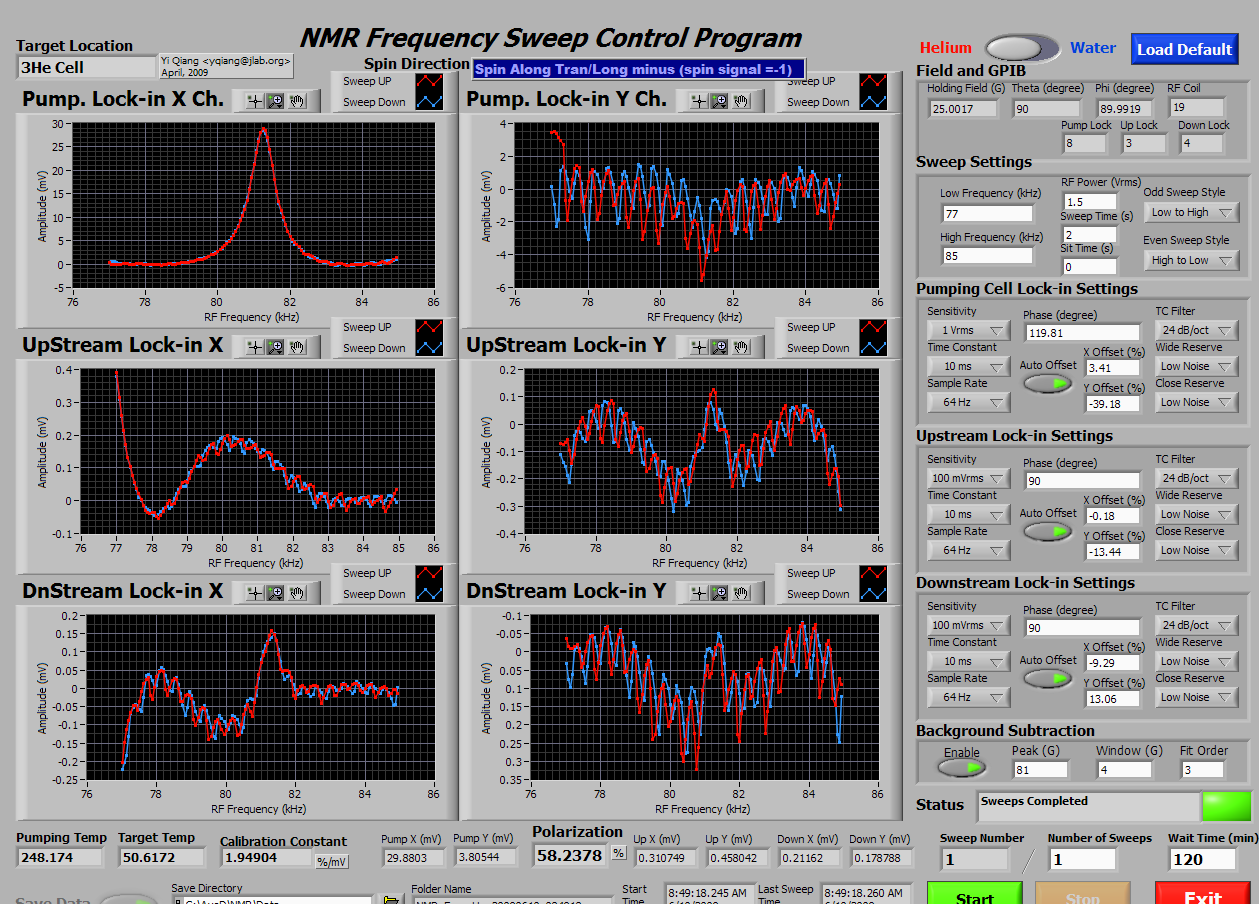Click the Load Default button
1259x904 pixels.
[1184, 49]
